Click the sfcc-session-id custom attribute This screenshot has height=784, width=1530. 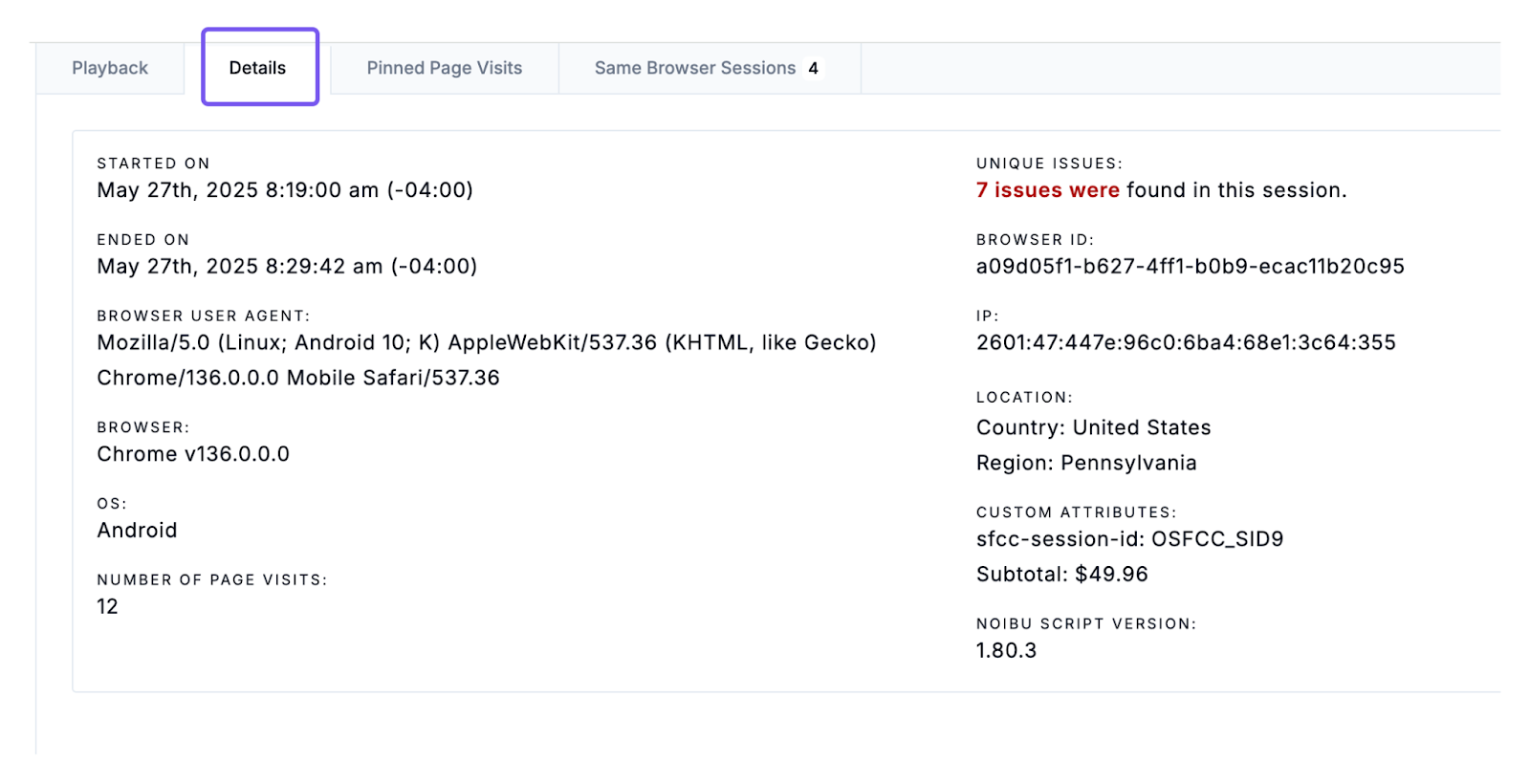[1129, 539]
